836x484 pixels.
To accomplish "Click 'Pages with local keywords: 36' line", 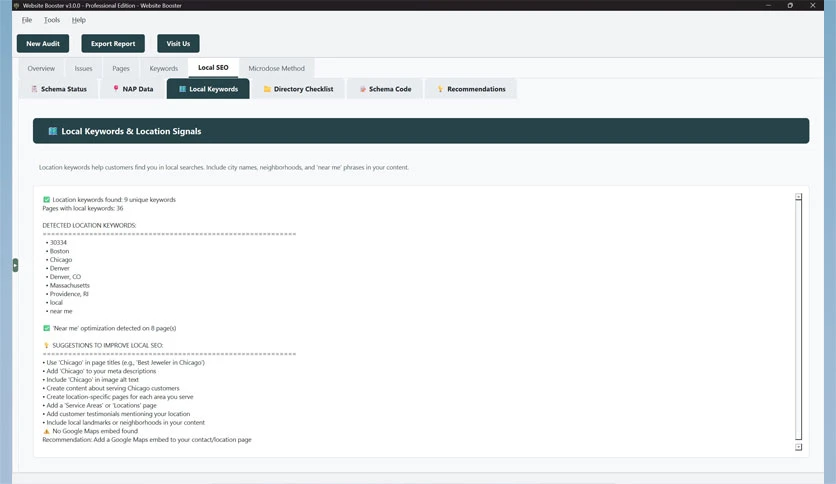I will click(83, 208).
